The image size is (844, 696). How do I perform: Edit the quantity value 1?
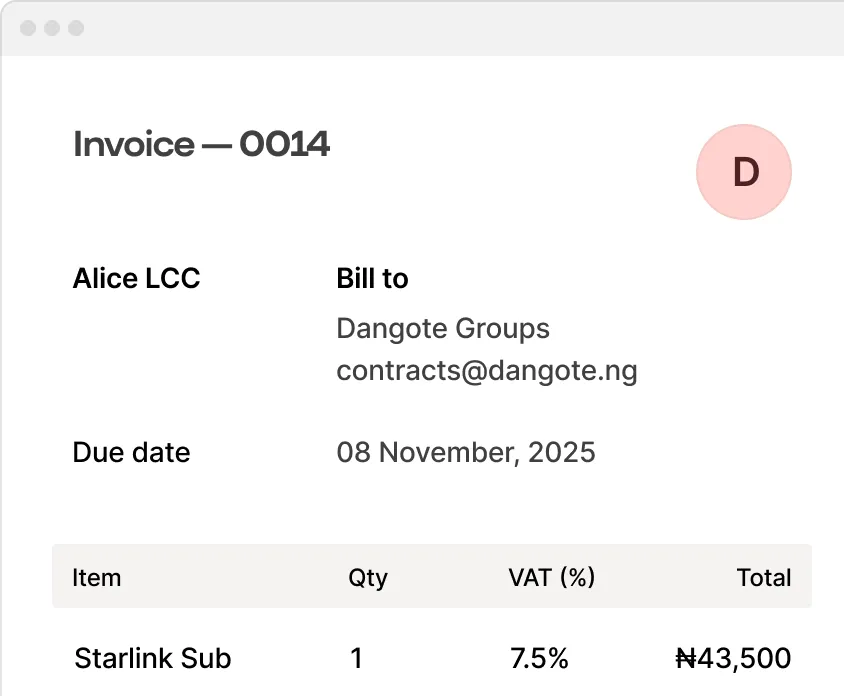[357, 658]
